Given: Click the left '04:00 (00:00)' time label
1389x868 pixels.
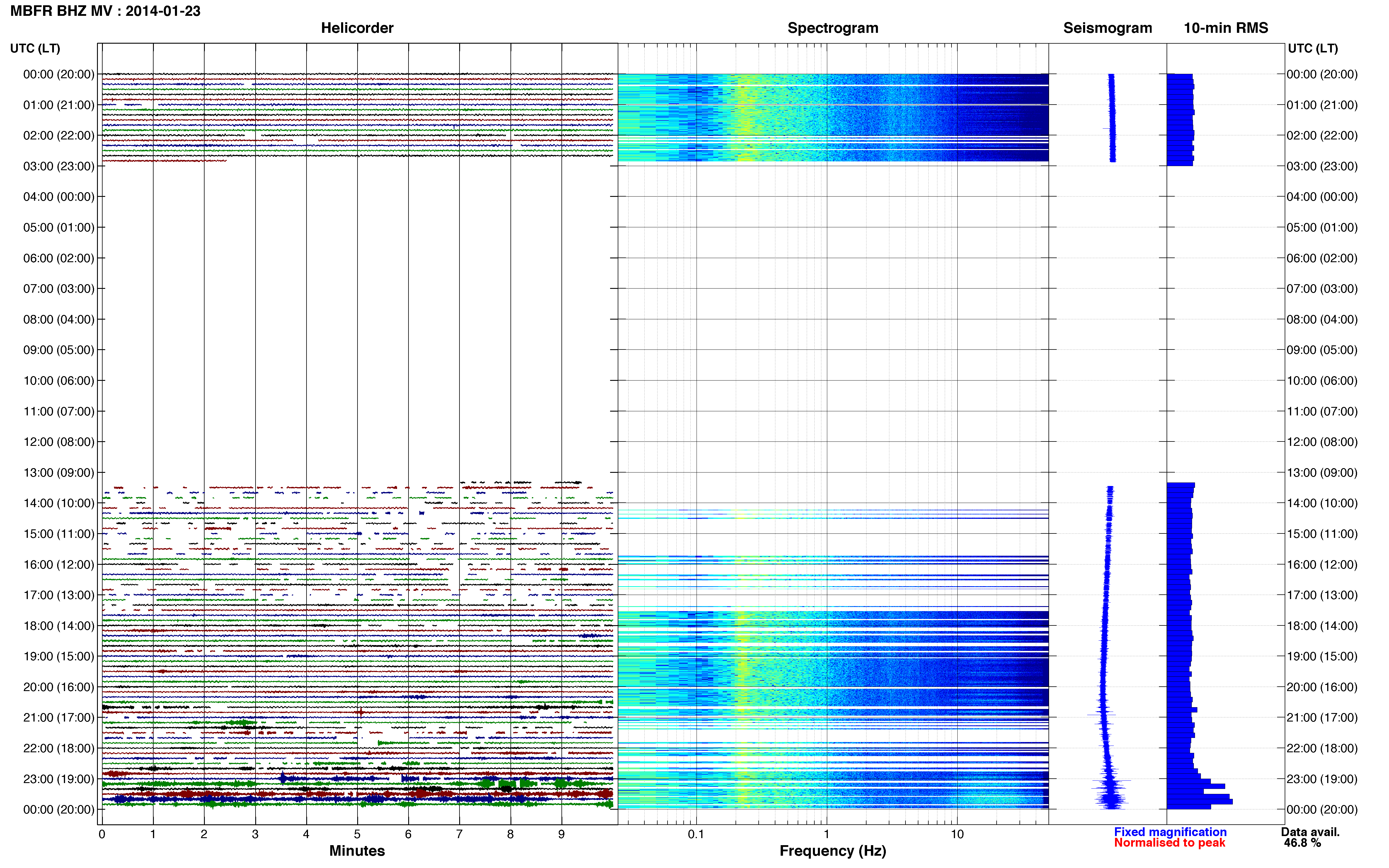Looking at the screenshot, I should [x=59, y=197].
